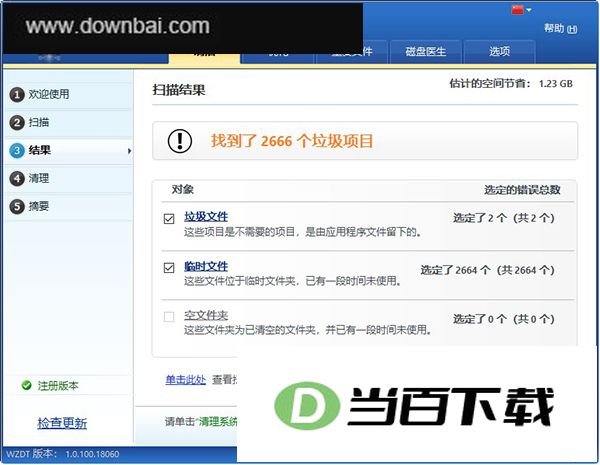Image resolution: width=600 pixels, height=465 pixels.
Task: Click 选定了 0 个 (共 0 个) count
Action: 504,319
